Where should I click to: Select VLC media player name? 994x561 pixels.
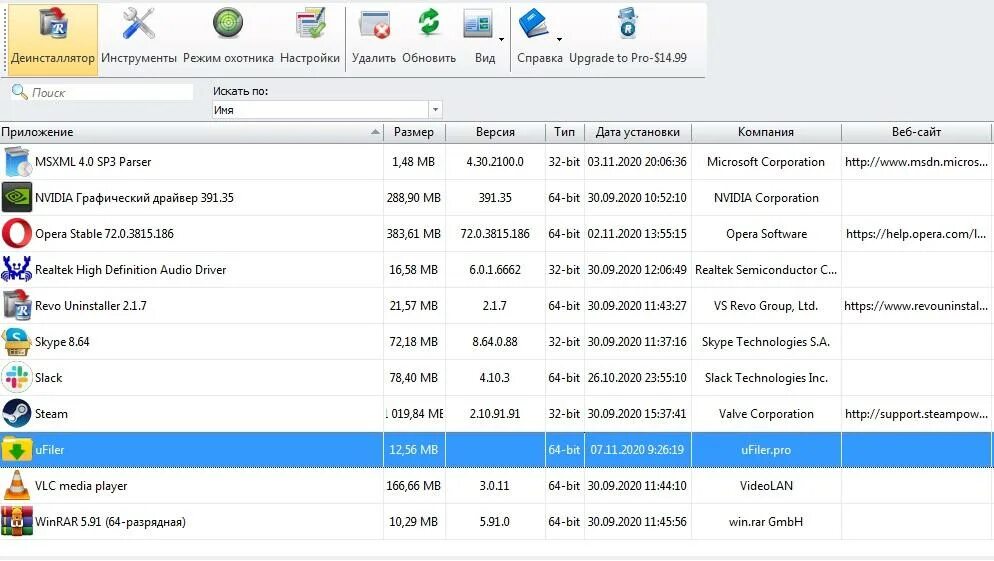pos(81,486)
